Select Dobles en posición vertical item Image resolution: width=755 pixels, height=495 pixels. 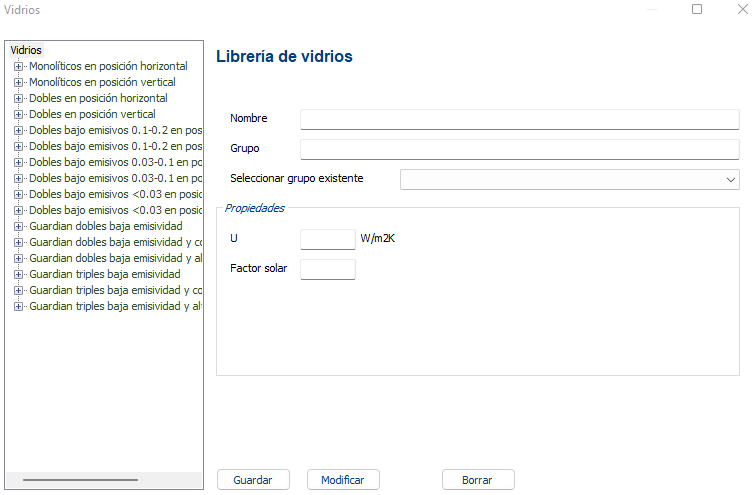(x=92, y=114)
